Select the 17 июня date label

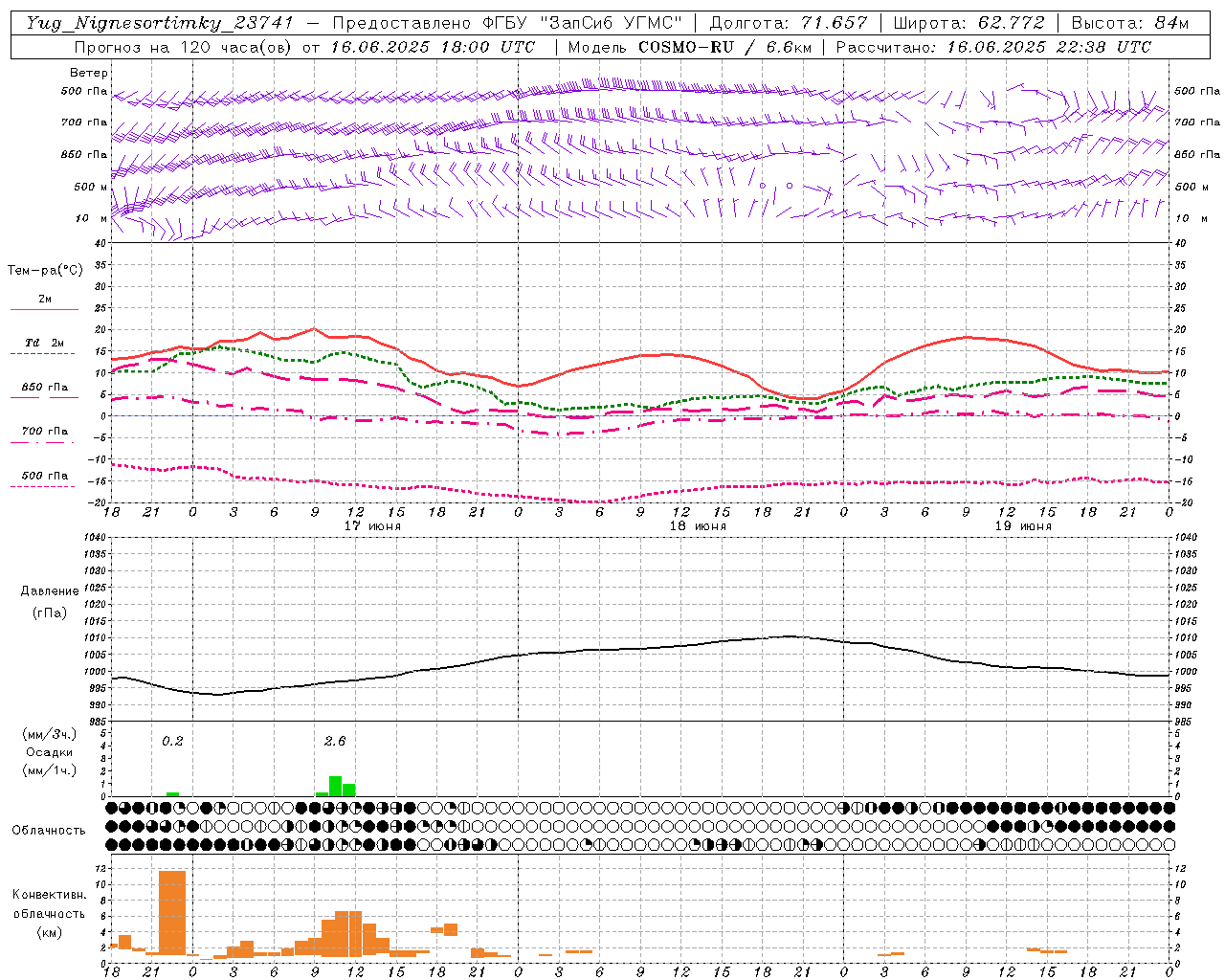coord(372,526)
